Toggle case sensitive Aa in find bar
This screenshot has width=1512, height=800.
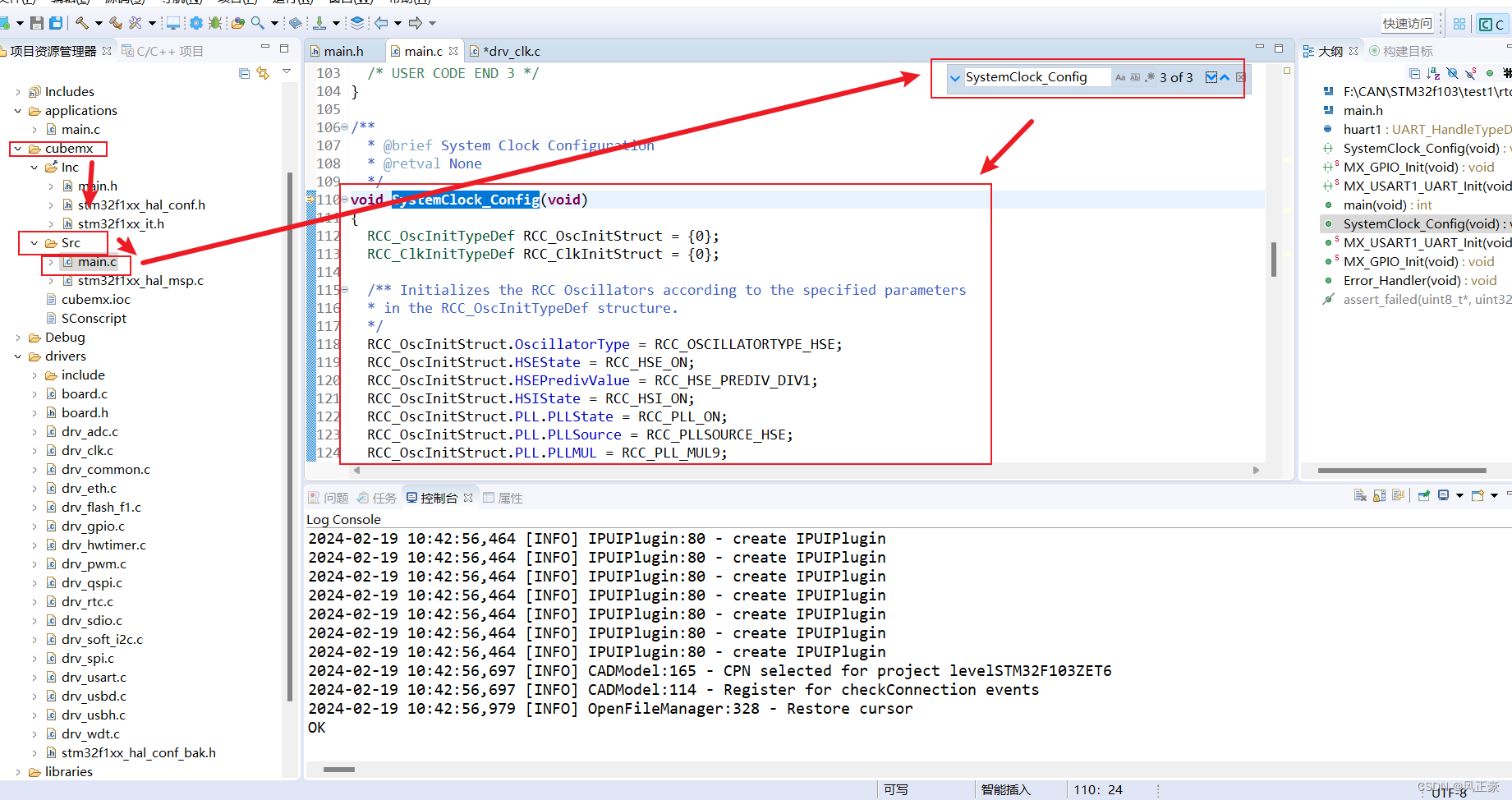point(1120,77)
